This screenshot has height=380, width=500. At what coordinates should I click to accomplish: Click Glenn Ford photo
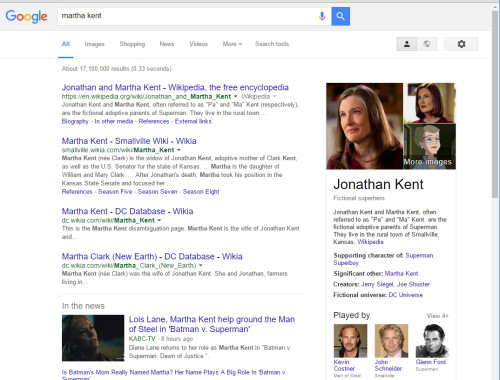(x=432, y=341)
